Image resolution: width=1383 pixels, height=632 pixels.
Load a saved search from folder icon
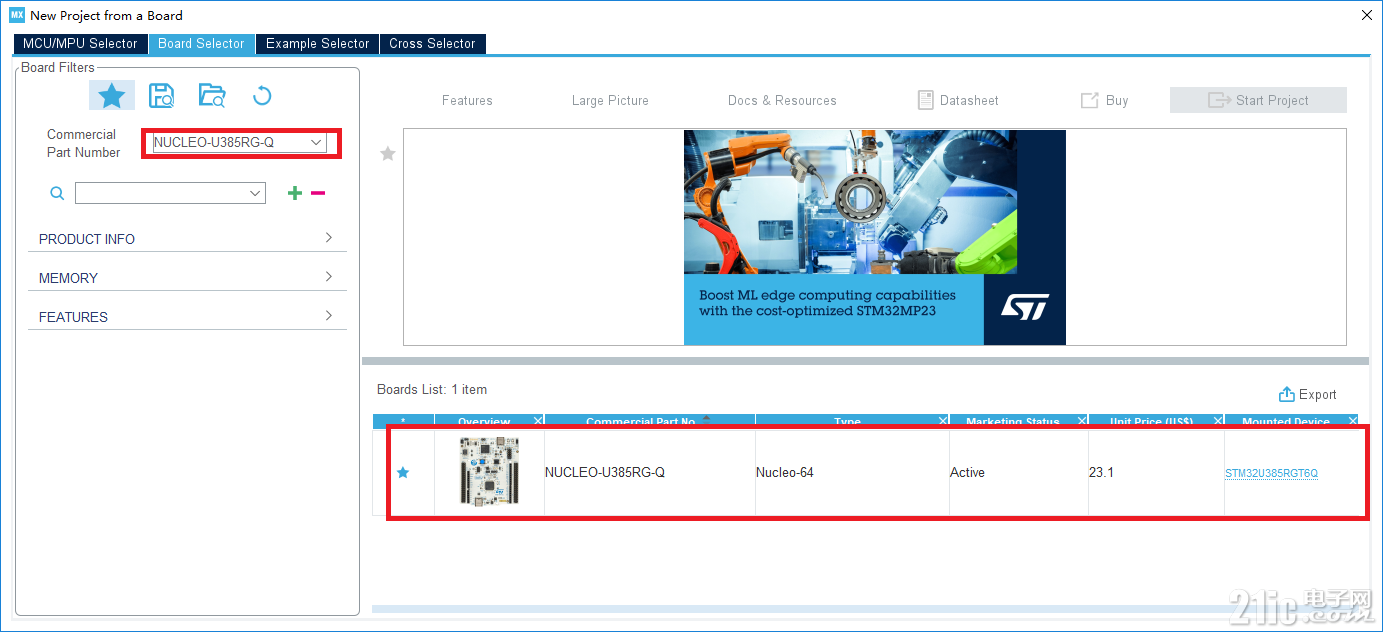pos(212,96)
